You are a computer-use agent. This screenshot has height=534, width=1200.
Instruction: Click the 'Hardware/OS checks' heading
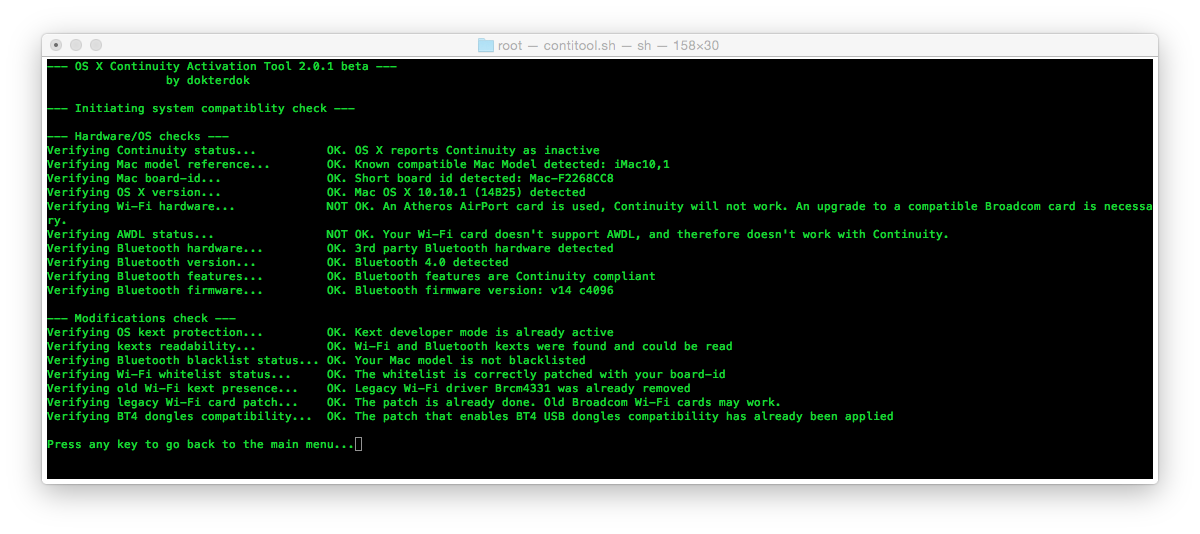138,136
